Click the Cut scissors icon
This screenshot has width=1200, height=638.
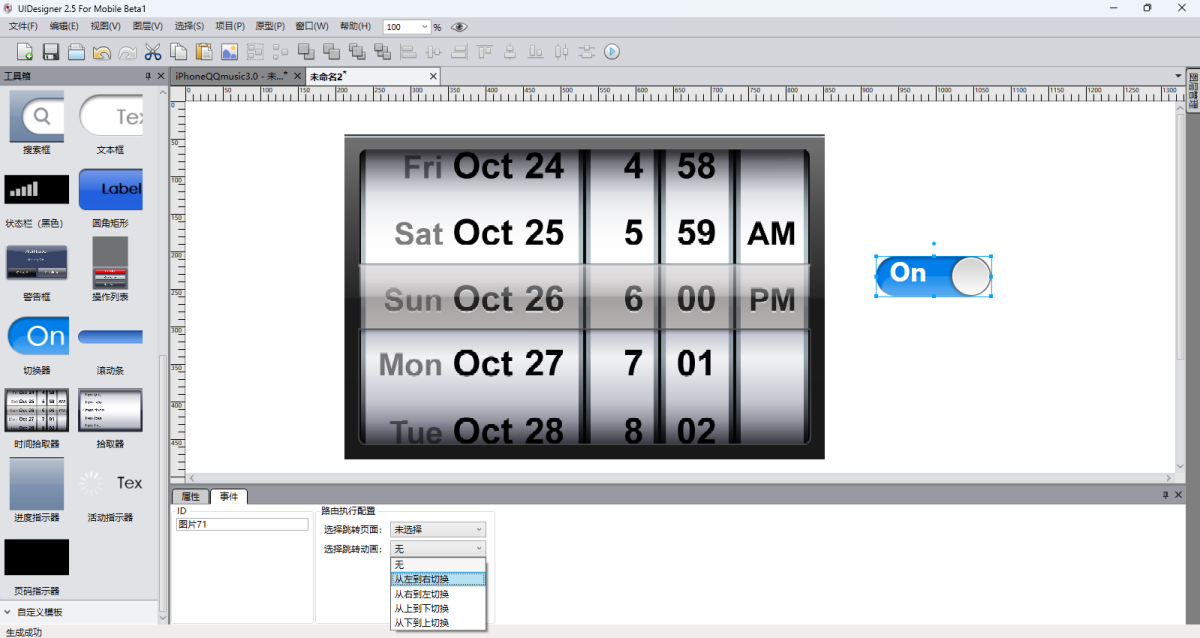[153, 51]
